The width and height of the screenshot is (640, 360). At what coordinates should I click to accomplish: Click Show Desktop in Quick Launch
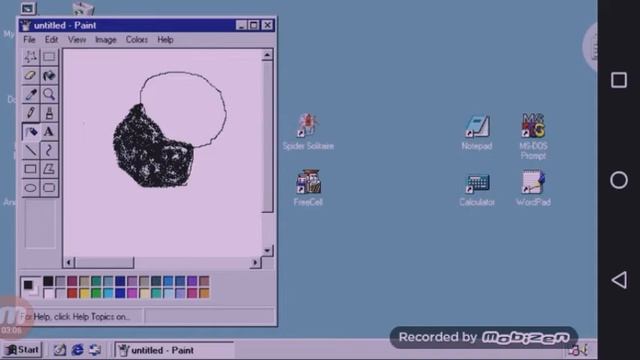(60, 350)
